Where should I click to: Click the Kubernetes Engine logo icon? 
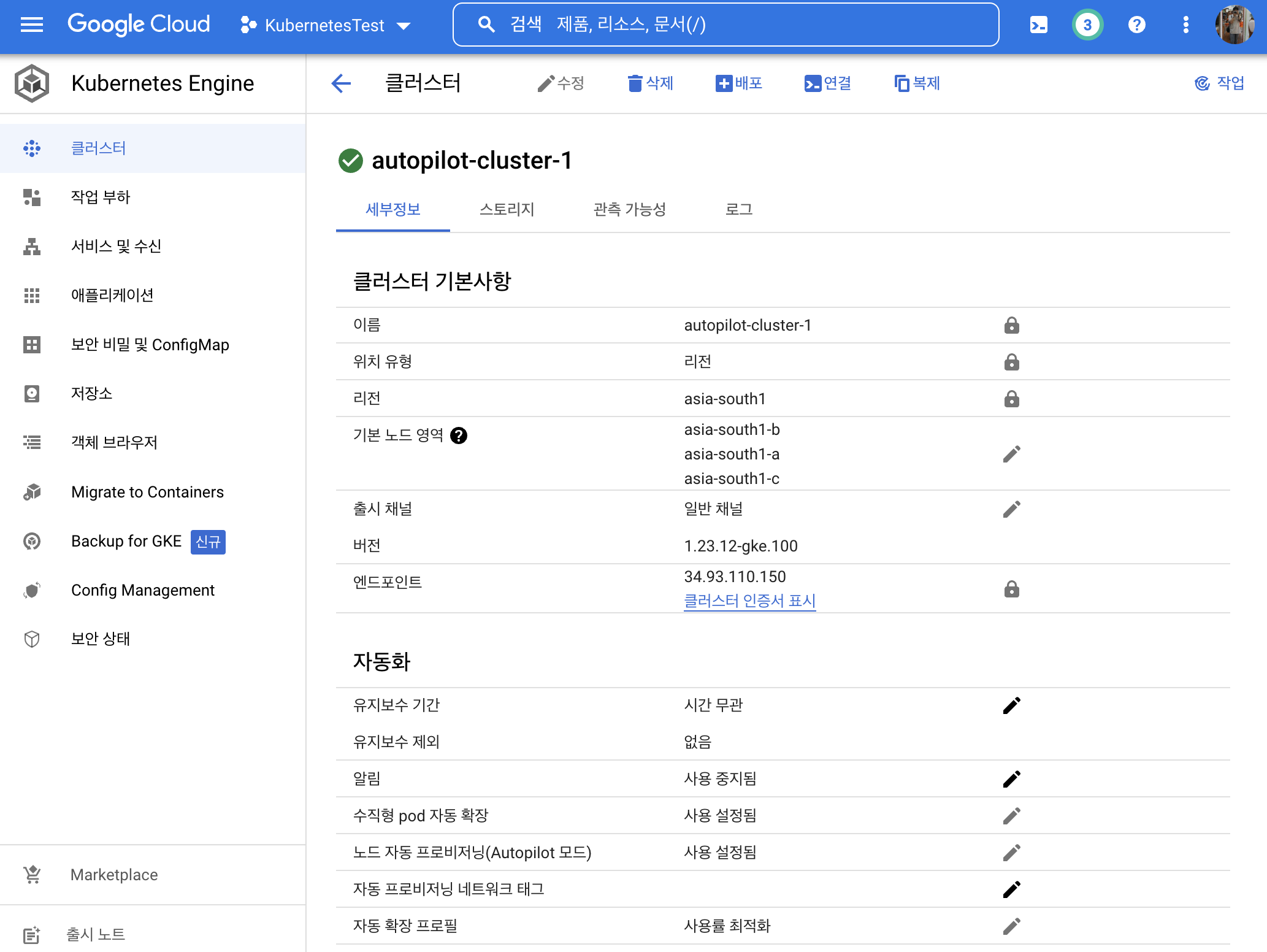[32, 83]
